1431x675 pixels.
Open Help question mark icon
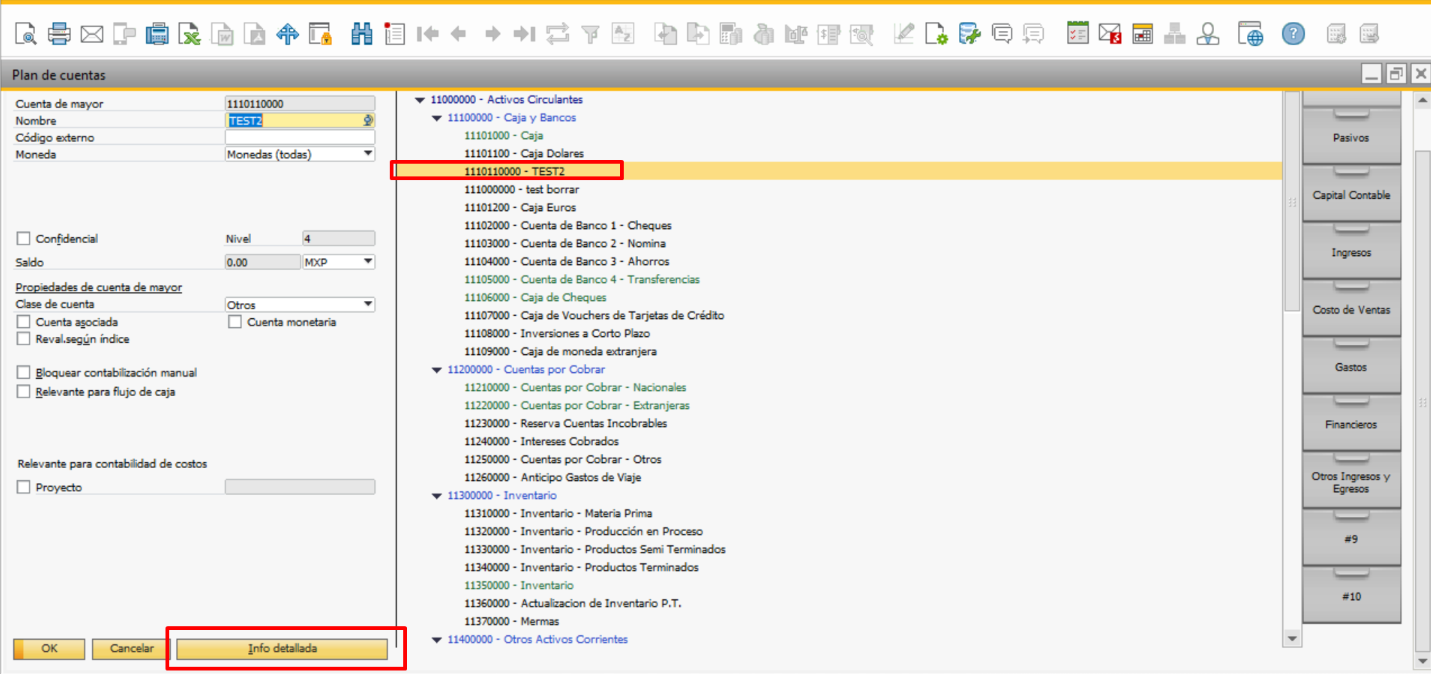1293,34
